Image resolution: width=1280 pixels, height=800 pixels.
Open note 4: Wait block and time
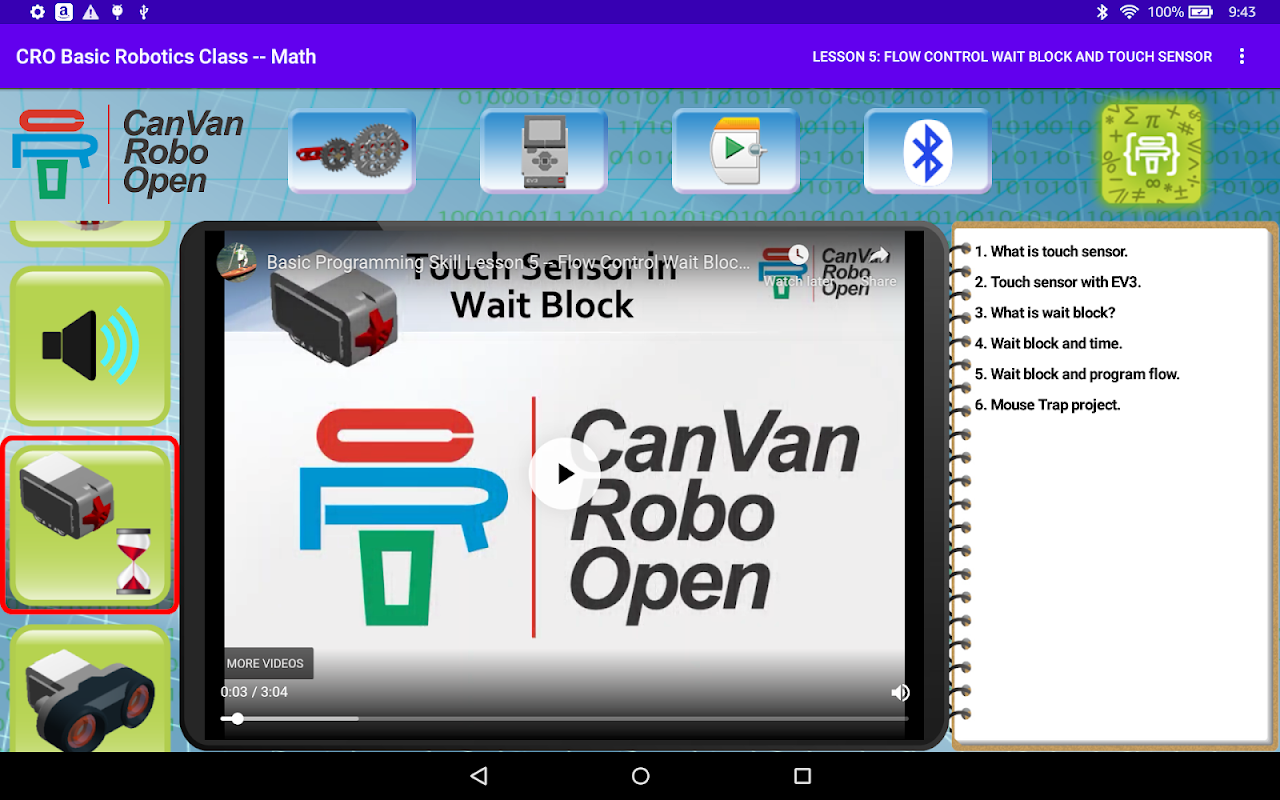[1049, 343]
